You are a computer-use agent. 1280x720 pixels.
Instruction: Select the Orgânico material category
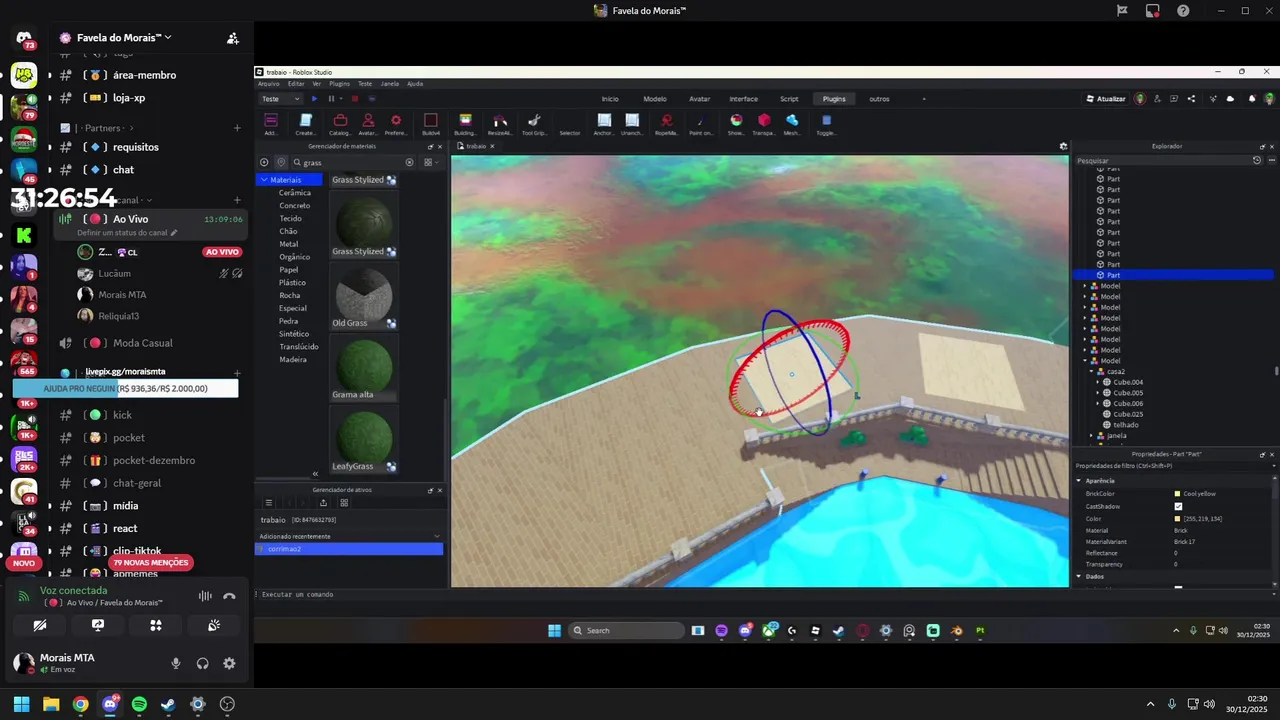point(294,257)
